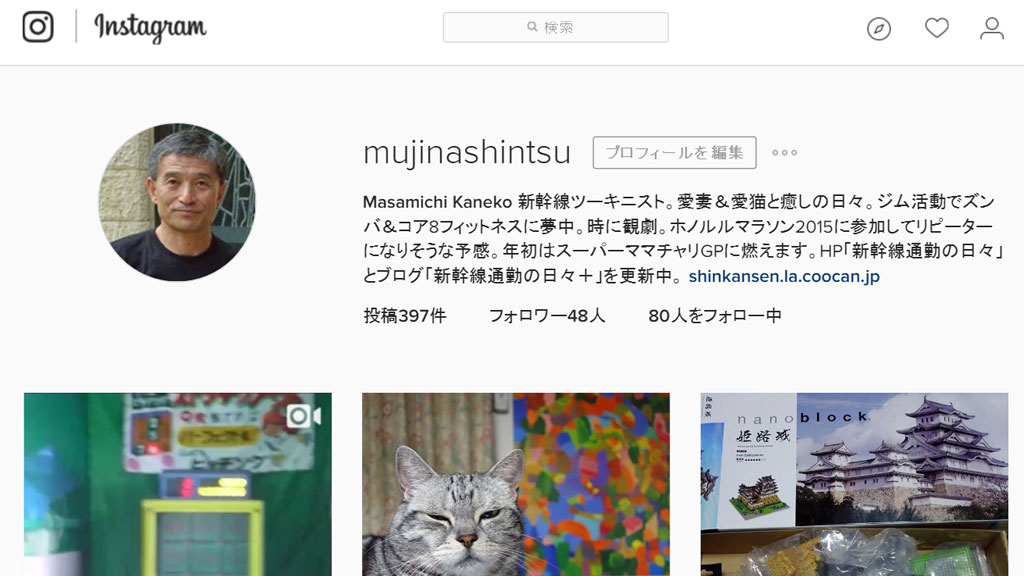Open the profile person icon in header
The image size is (1024, 576).
(991, 28)
